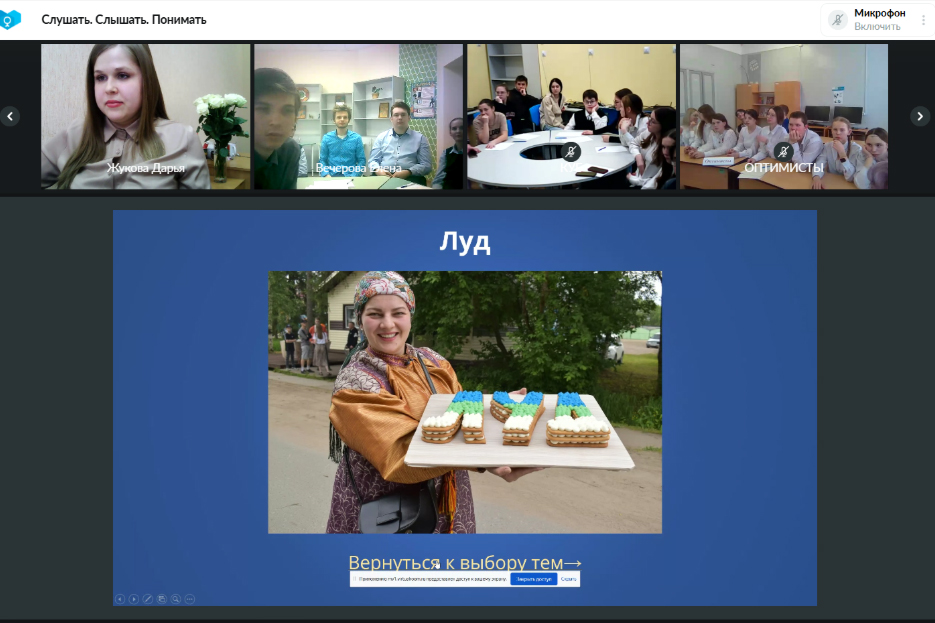Open the three-dot options menu in the header
935x623 pixels.
923,20
